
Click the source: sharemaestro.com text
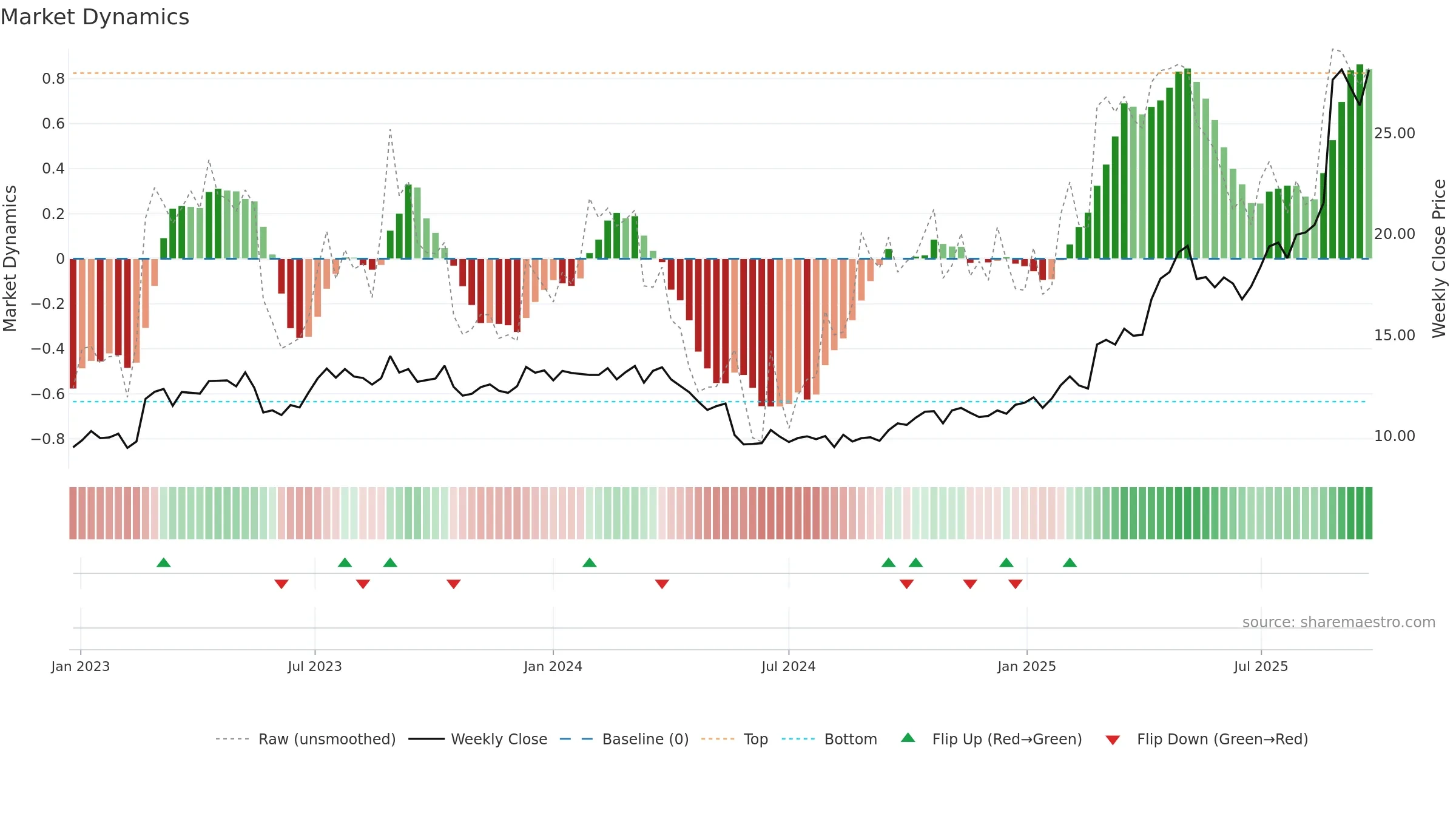point(1339,622)
